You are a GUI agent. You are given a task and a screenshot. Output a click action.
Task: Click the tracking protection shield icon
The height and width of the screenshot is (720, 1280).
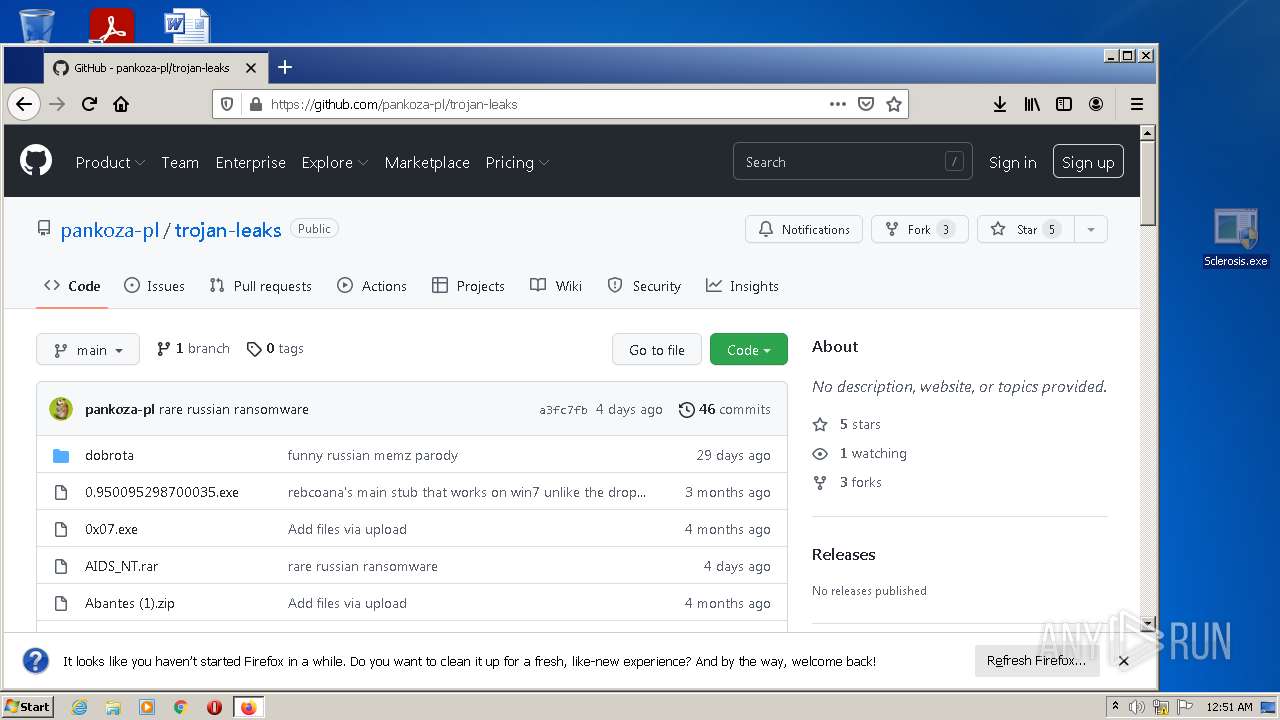point(227,104)
